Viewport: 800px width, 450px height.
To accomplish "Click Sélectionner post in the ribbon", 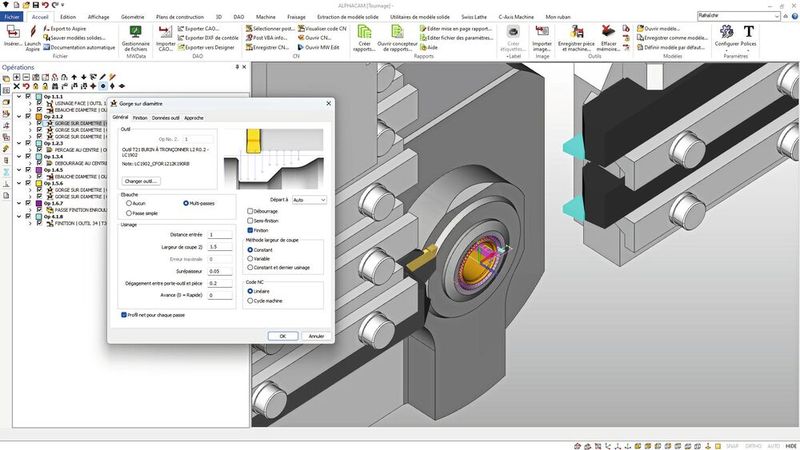I will coord(270,29).
